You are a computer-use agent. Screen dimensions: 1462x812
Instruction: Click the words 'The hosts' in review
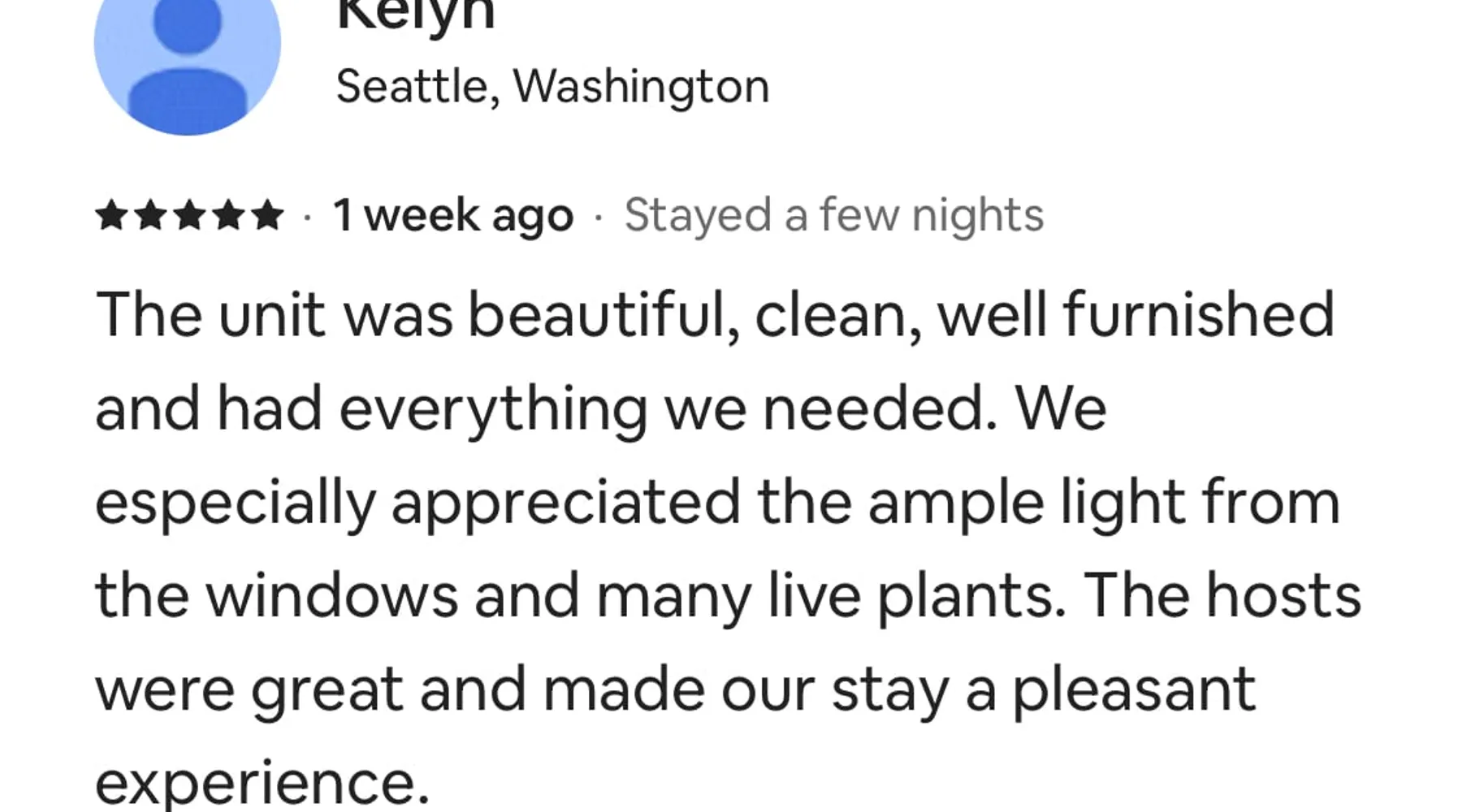point(1222,595)
